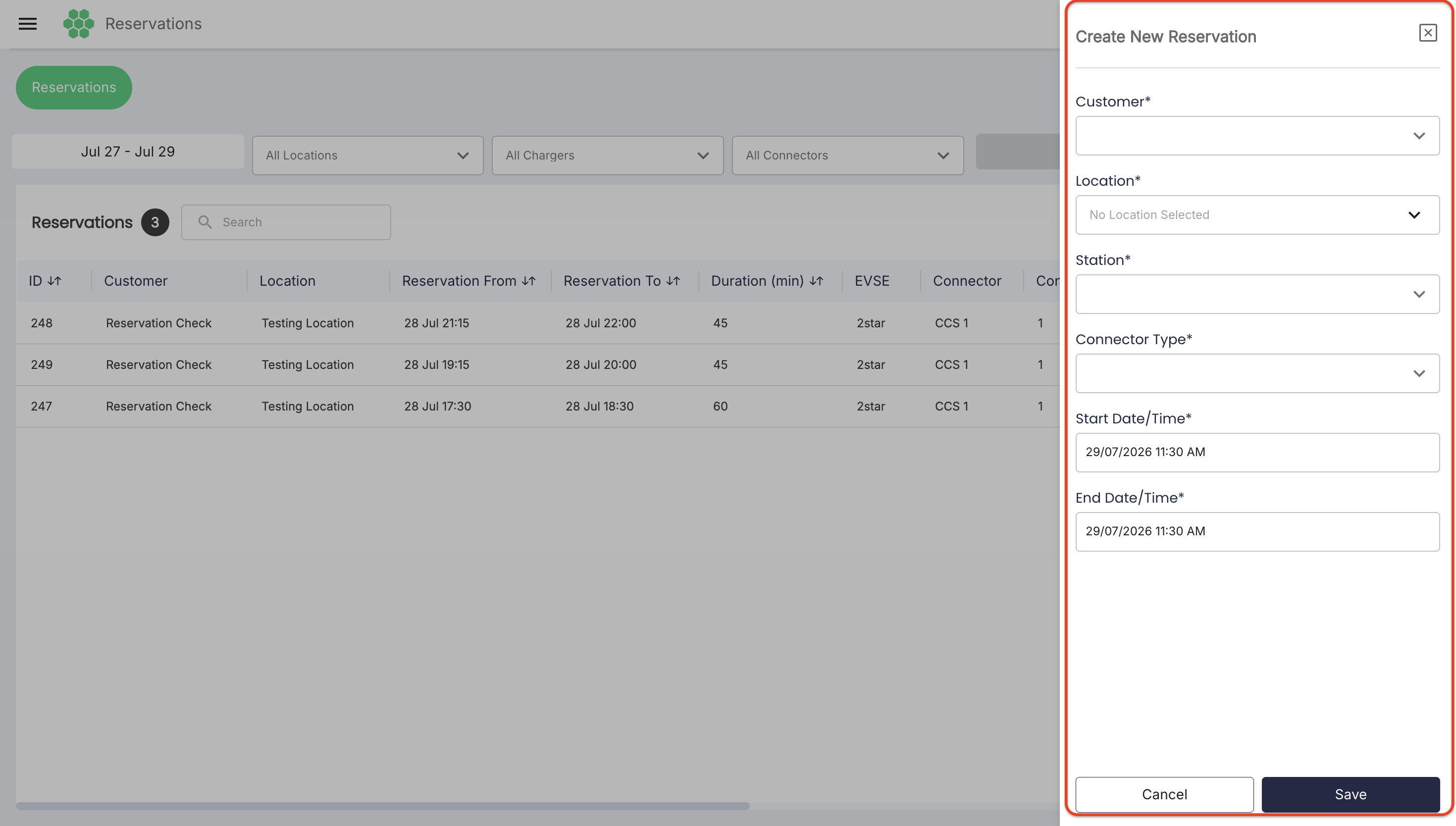
Task: Click CCS 1 connector in row 248
Action: click(x=951, y=323)
